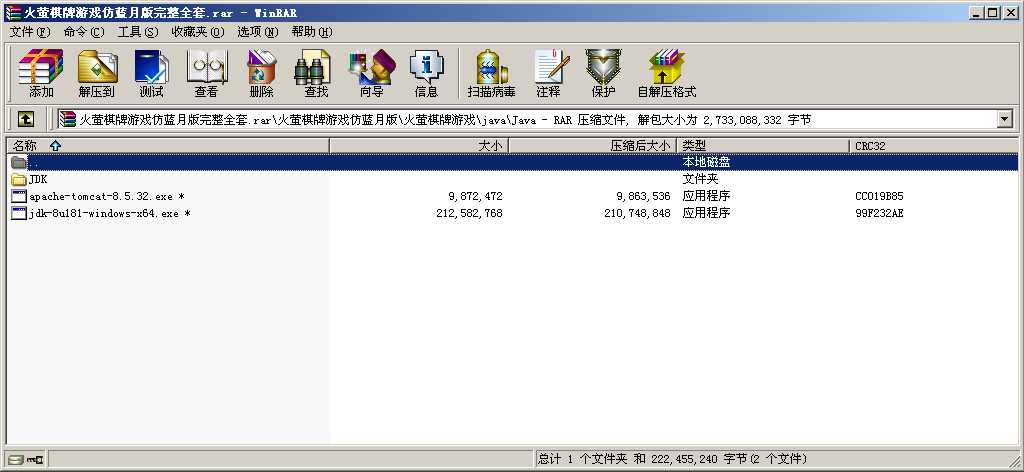This screenshot has width=1024, height=472.
Task: Click the WinRAR title bar app icon
Action: pos(12,12)
